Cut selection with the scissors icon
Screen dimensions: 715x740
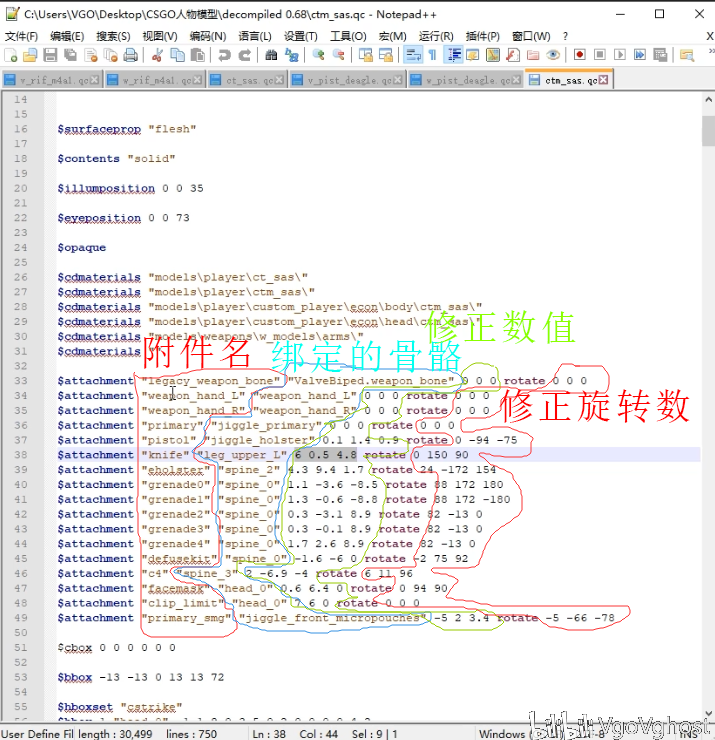[x=157, y=55]
